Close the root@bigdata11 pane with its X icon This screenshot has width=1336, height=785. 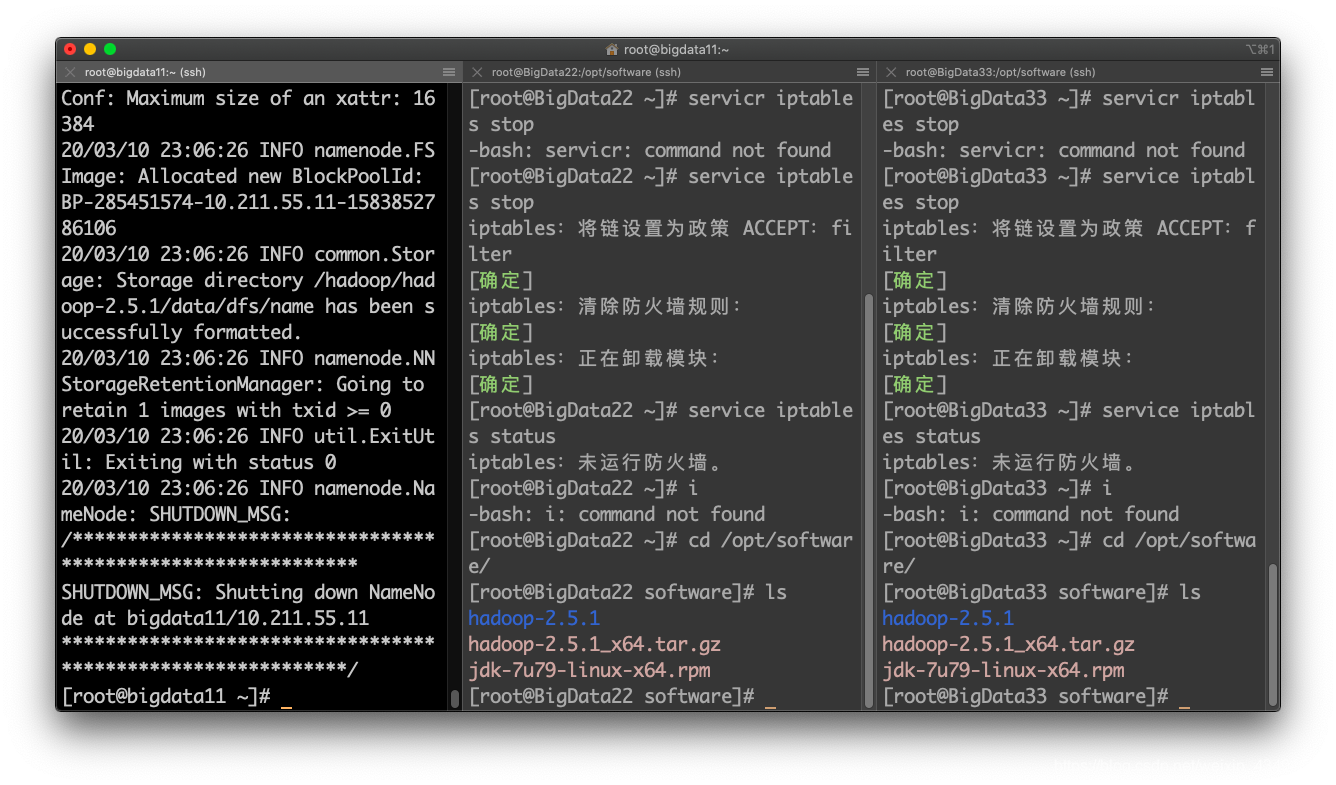click(x=70, y=72)
